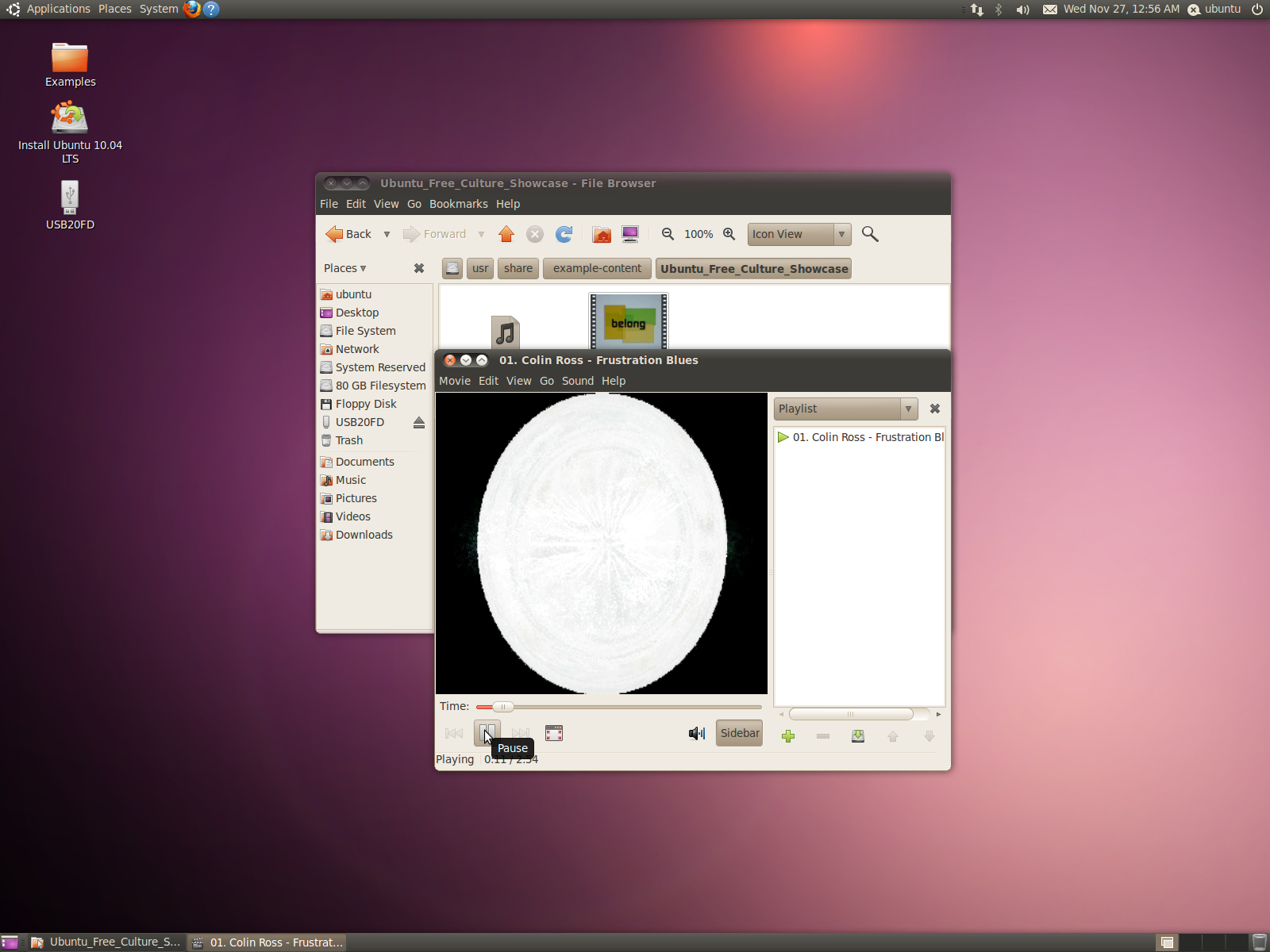Image resolution: width=1270 pixels, height=952 pixels.
Task: Open the Icon View mode dropdown
Action: pos(799,234)
